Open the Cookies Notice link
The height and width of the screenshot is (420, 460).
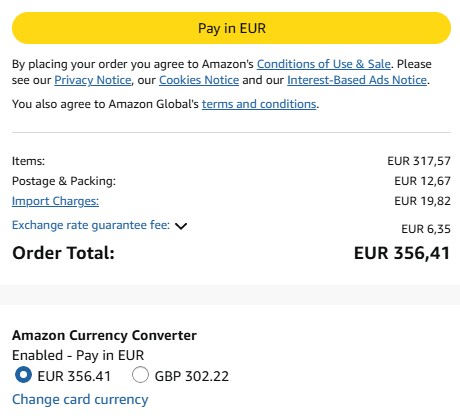click(x=199, y=80)
